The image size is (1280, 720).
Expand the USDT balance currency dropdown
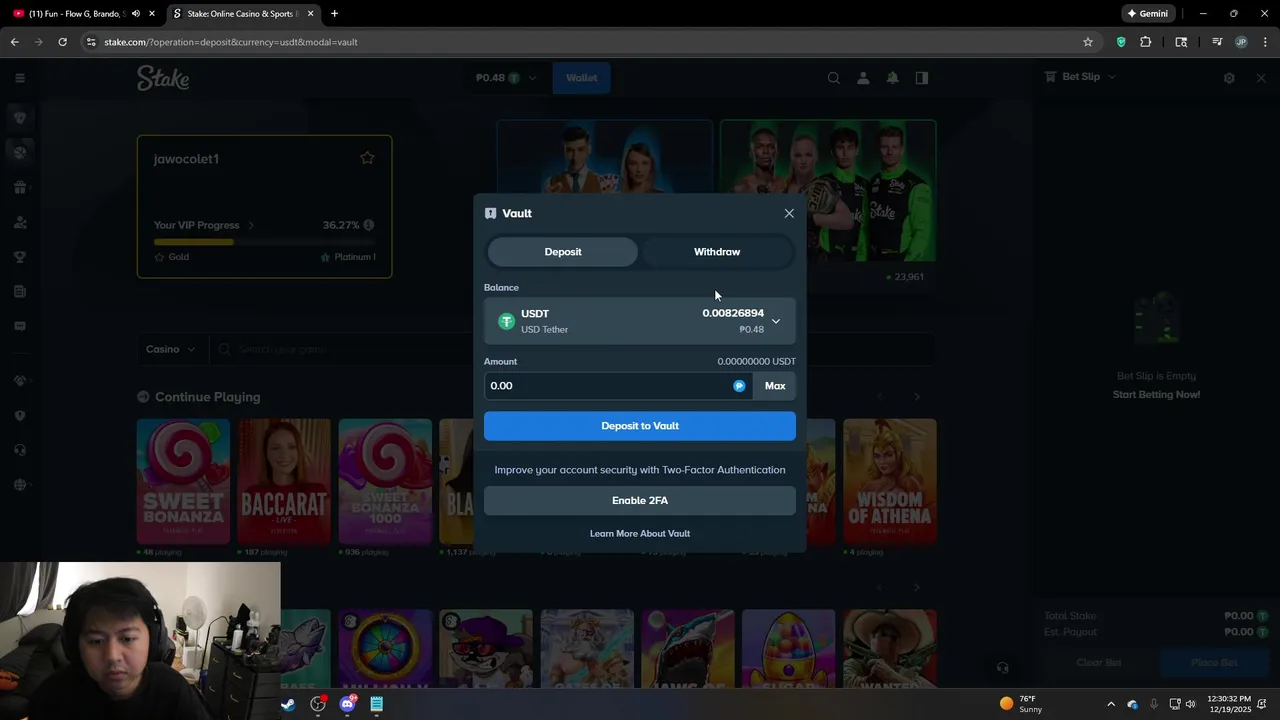[x=640, y=321]
